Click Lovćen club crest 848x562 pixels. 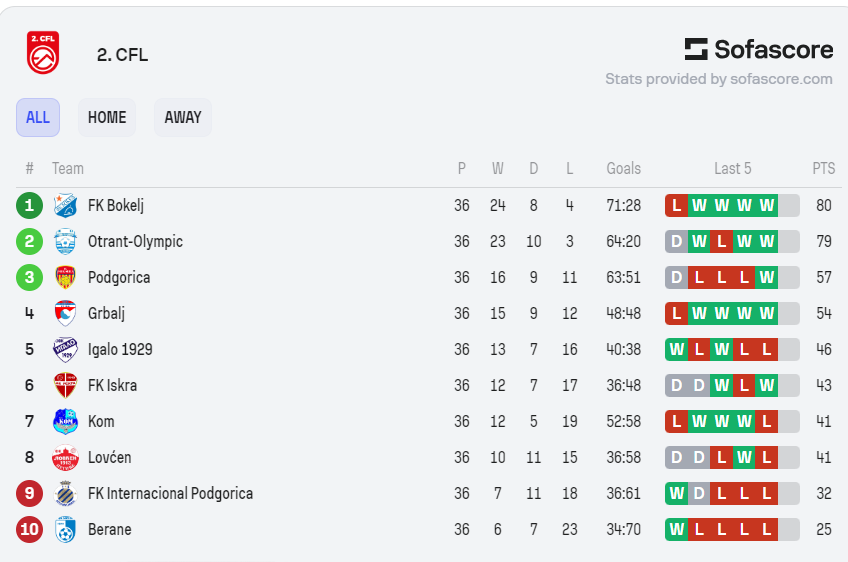pyautogui.click(x=65, y=458)
